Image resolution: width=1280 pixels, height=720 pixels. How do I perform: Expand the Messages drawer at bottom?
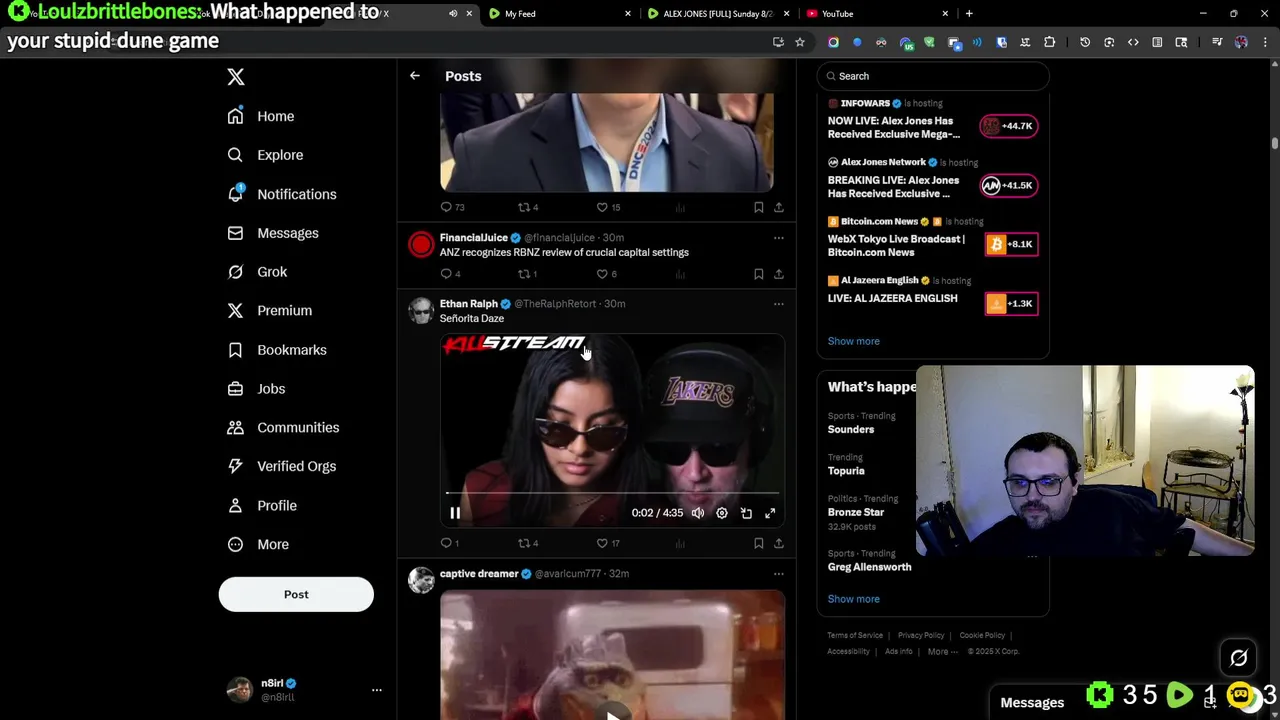point(1032,703)
